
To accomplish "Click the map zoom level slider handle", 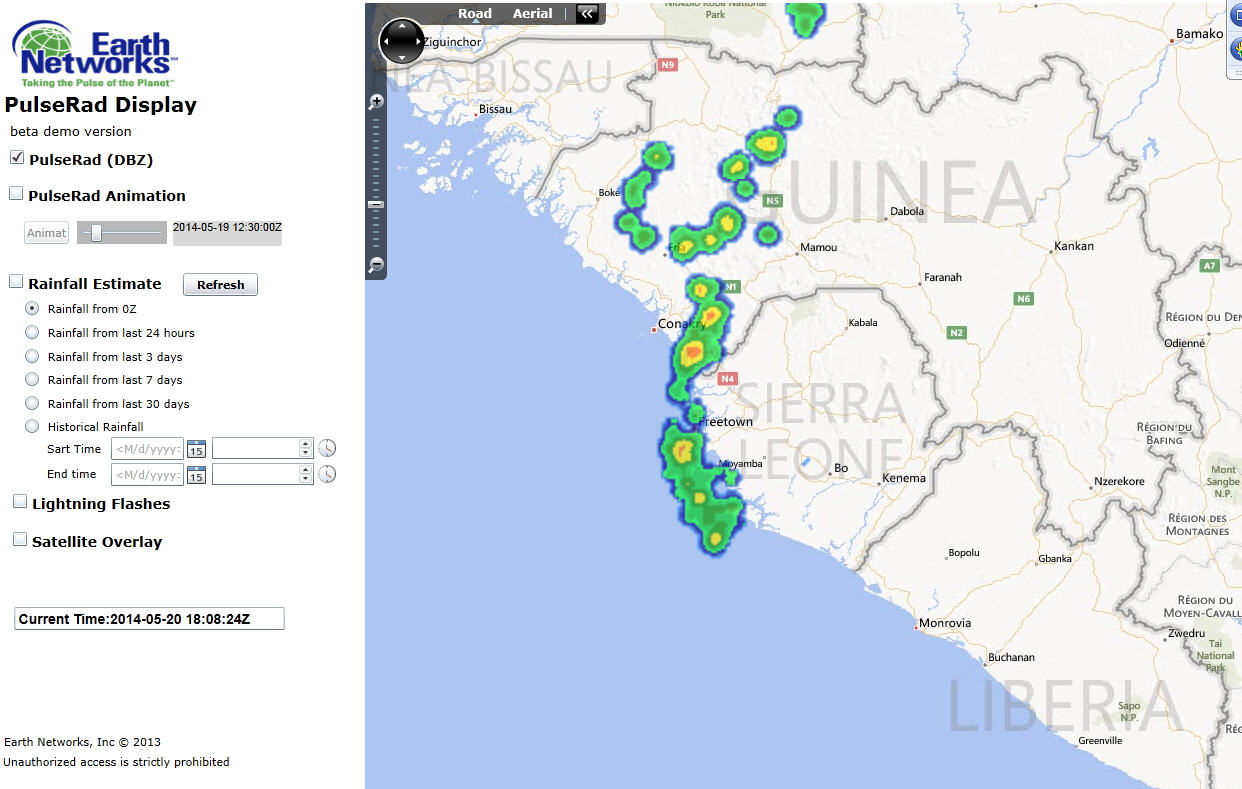I will click(377, 204).
